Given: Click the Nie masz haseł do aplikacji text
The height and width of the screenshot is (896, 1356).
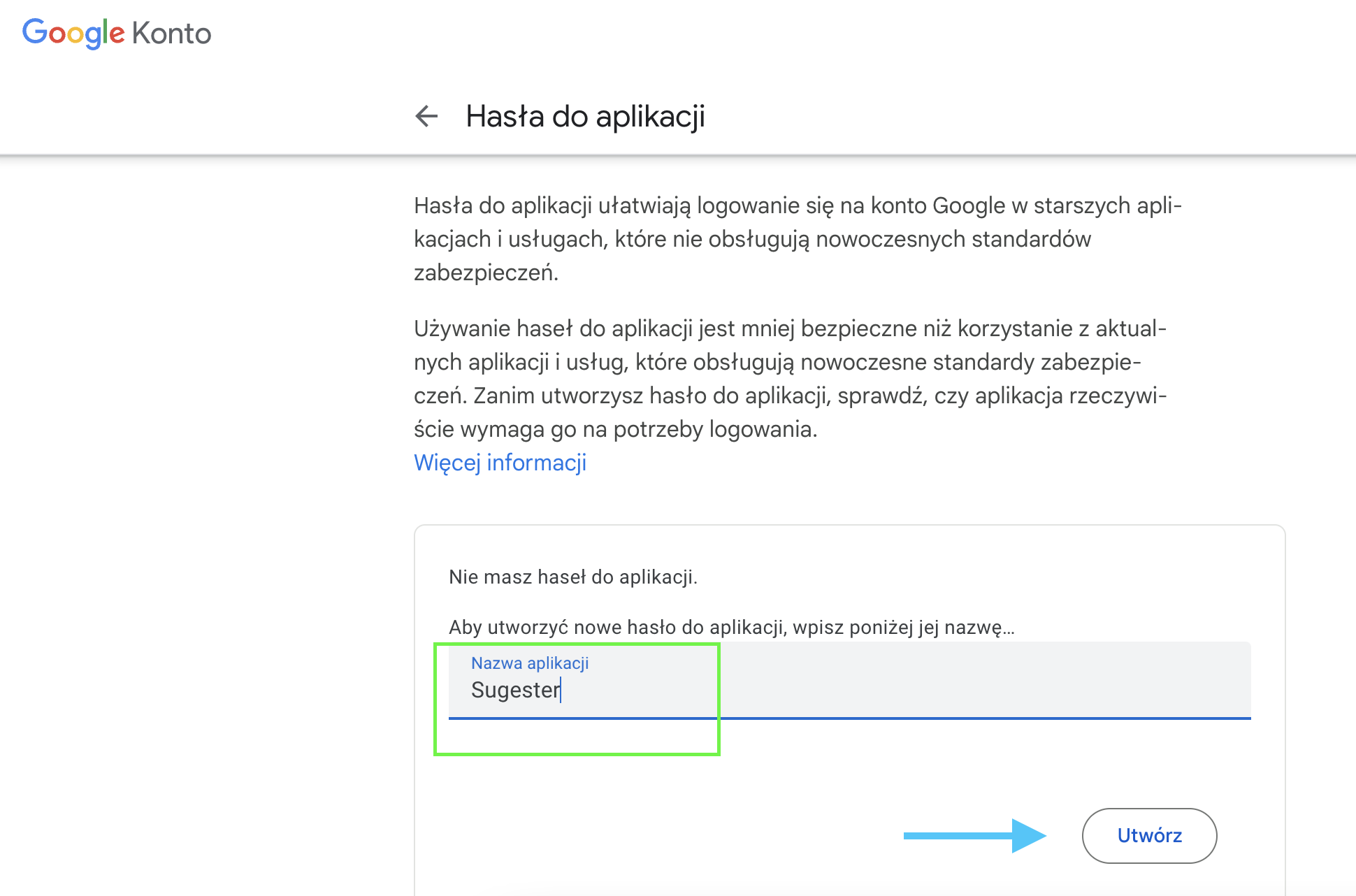Looking at the screenshot, I should pos(575,577).
